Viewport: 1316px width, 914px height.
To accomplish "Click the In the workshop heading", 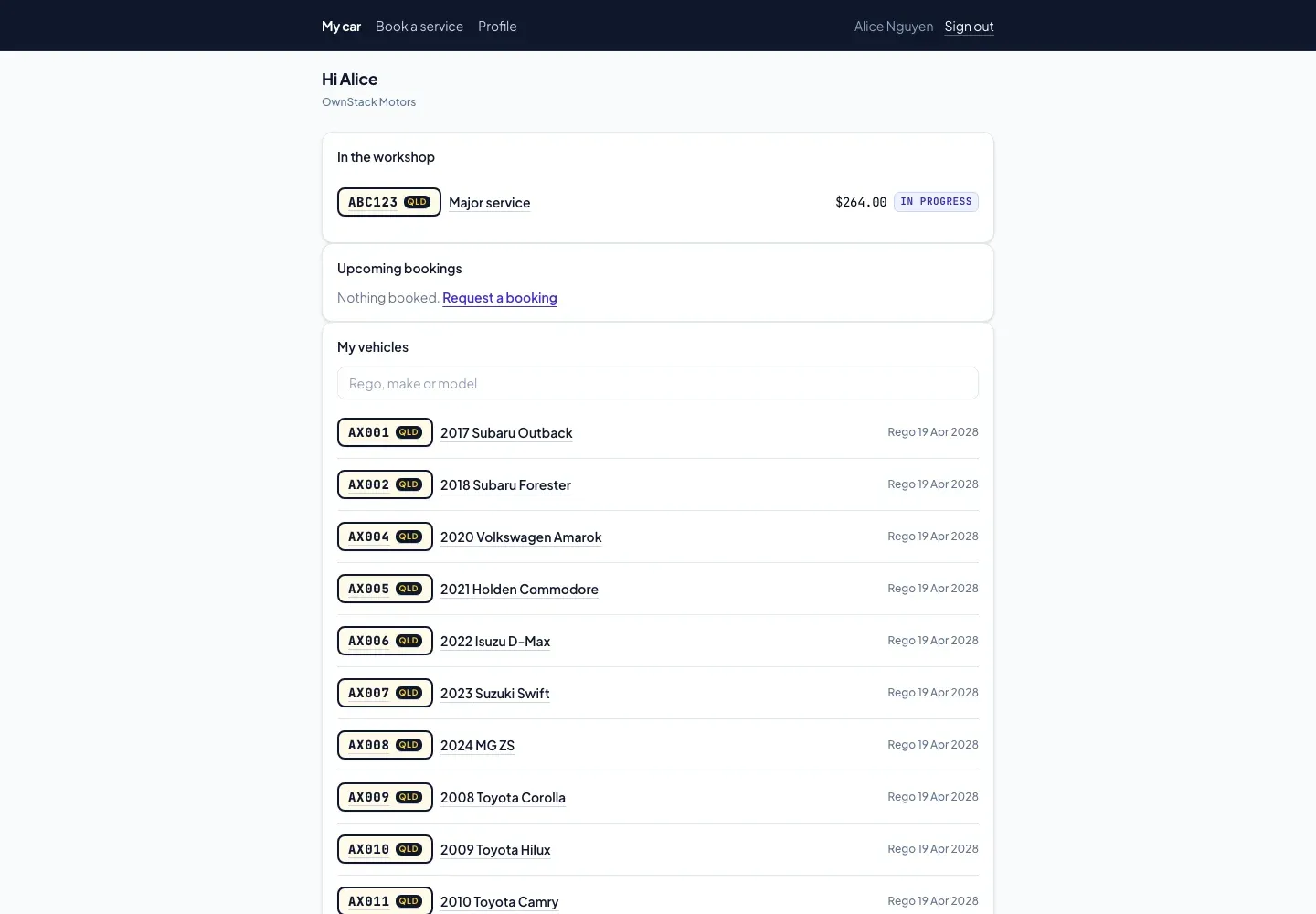I will [x=386, y=156].
